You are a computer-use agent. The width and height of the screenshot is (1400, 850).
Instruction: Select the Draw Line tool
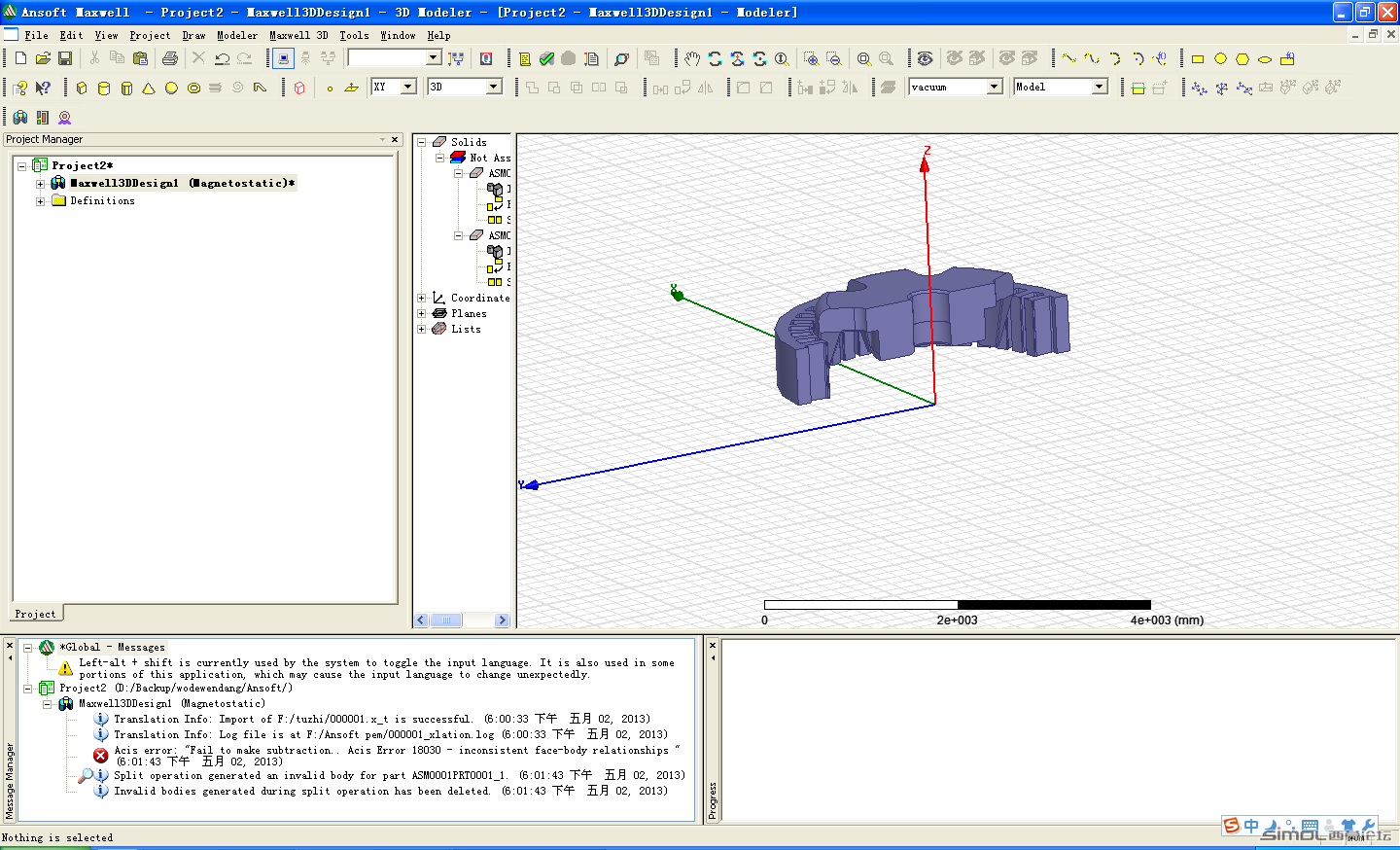[x=1069, y=59]
